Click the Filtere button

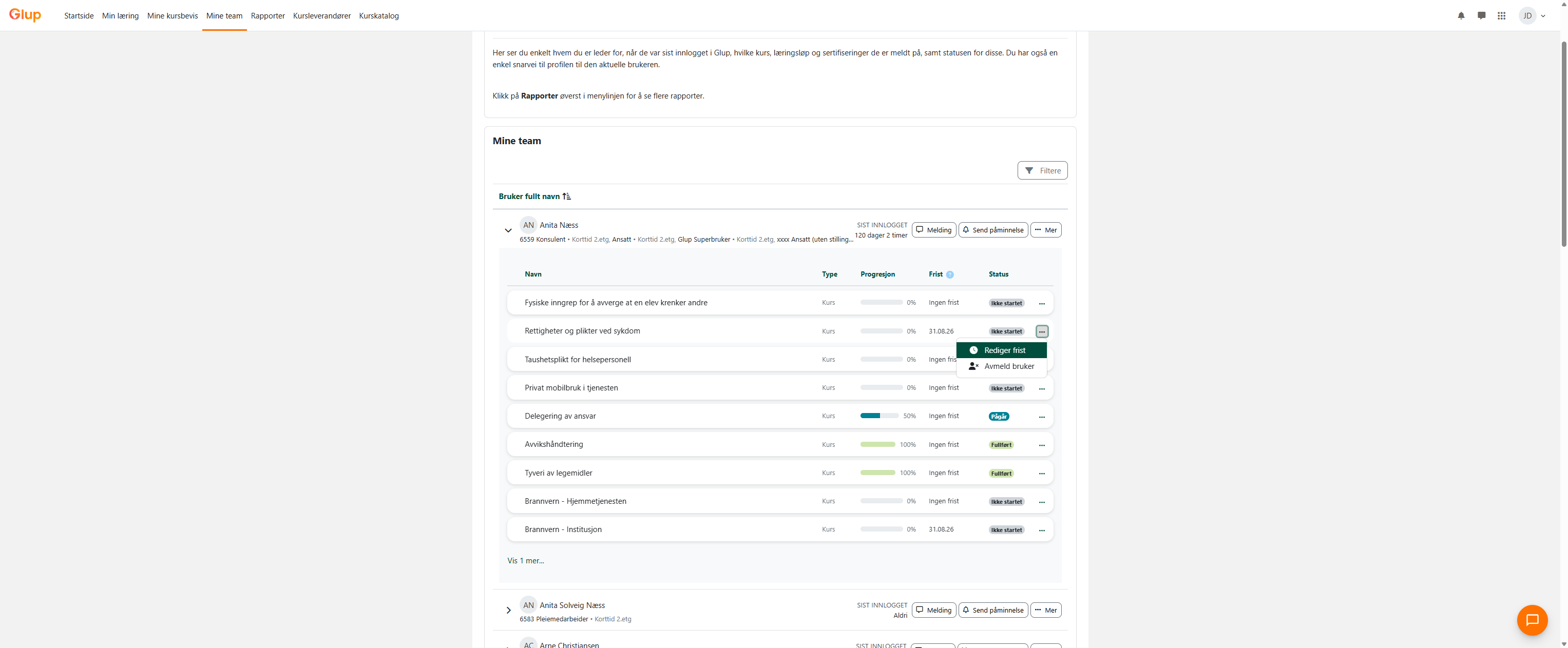point(1042,170)
